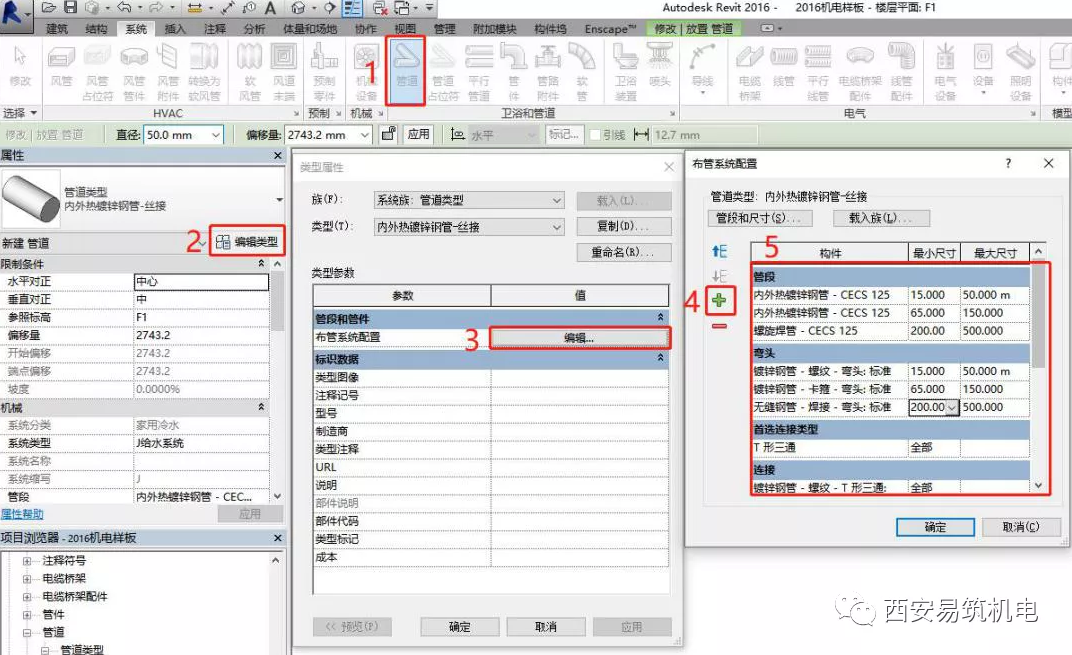
Task: Click the move row up arrow icon
Action: pyautogui.click(x=719, y=251)
